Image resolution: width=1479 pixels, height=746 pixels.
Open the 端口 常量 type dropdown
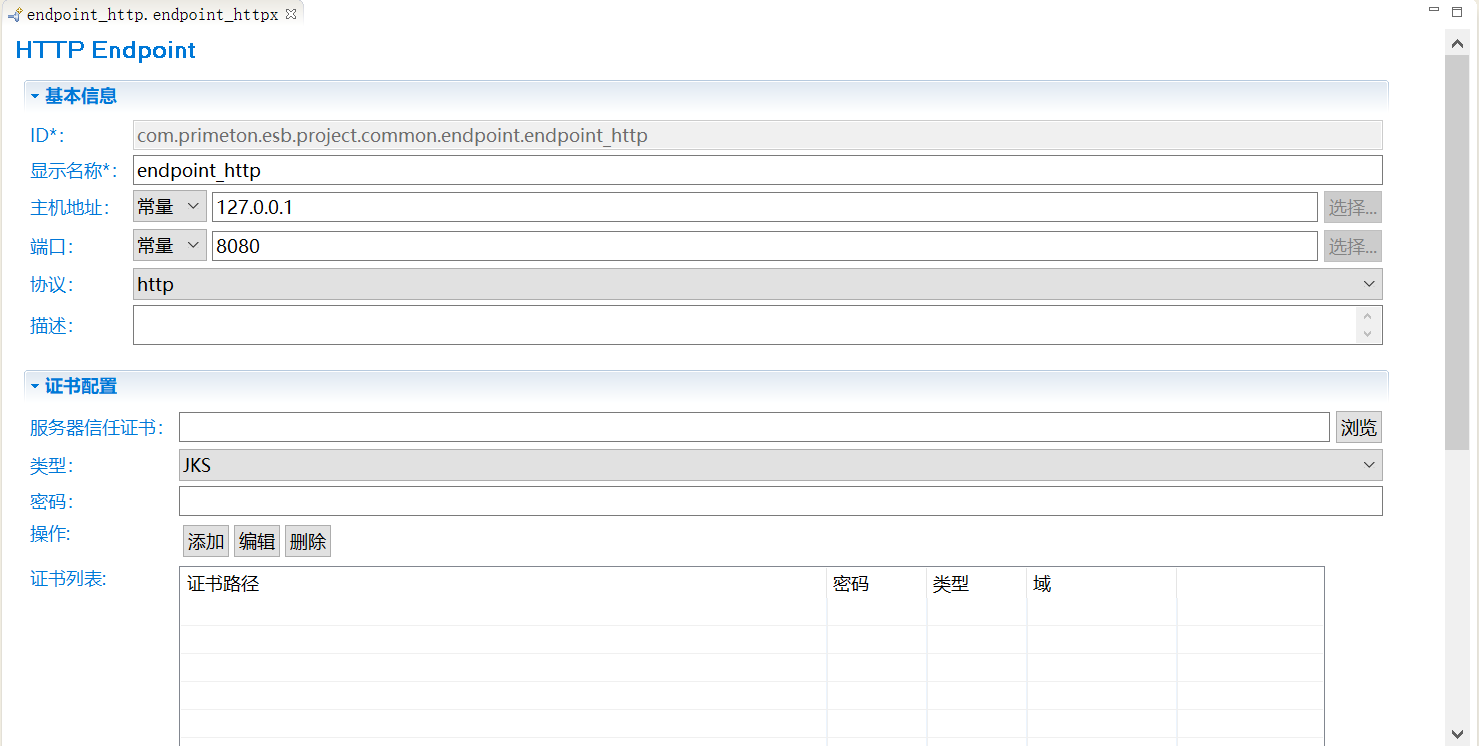pyautogui.click(x=170, y=245)
